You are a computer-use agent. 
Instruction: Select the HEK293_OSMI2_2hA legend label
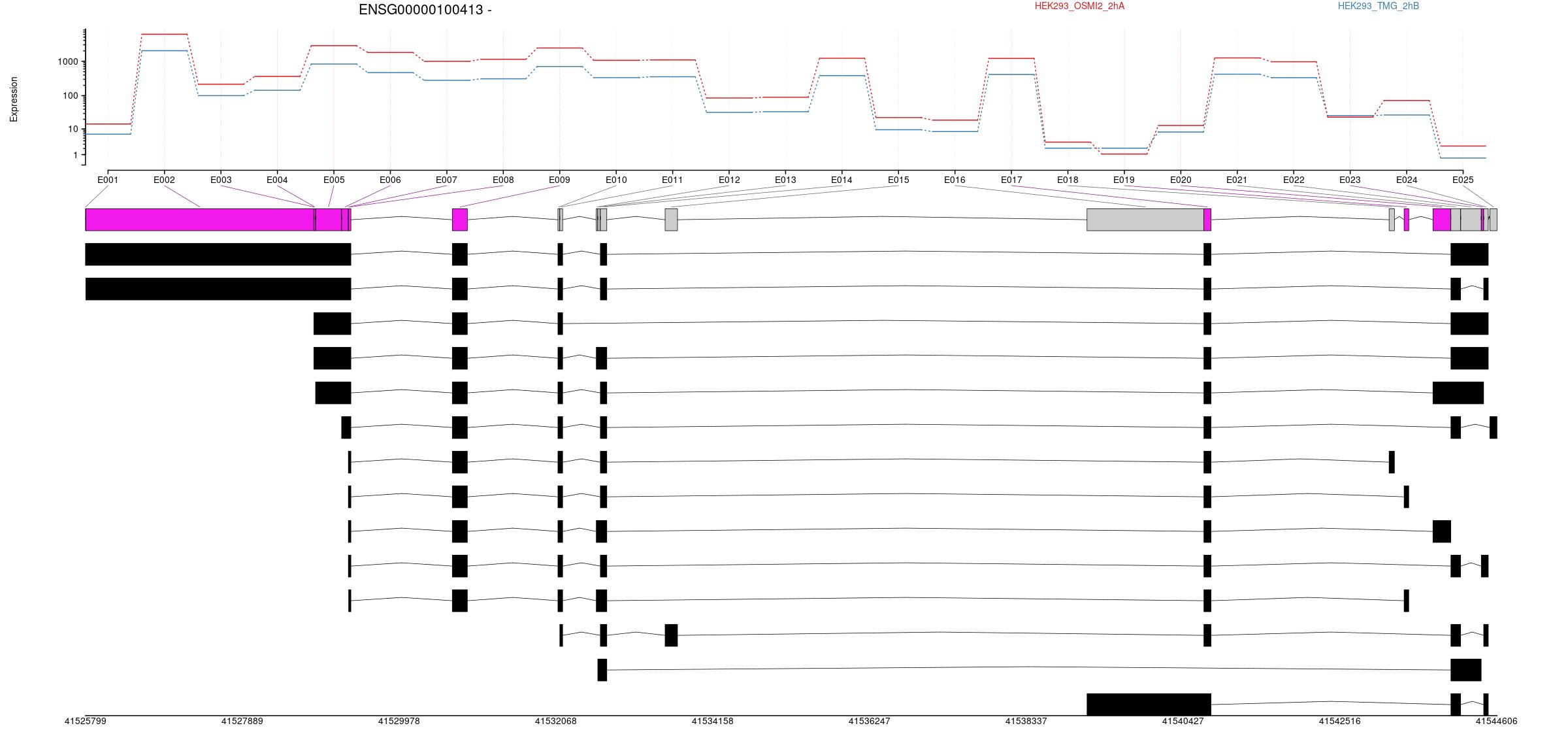tap(1079, 6)
